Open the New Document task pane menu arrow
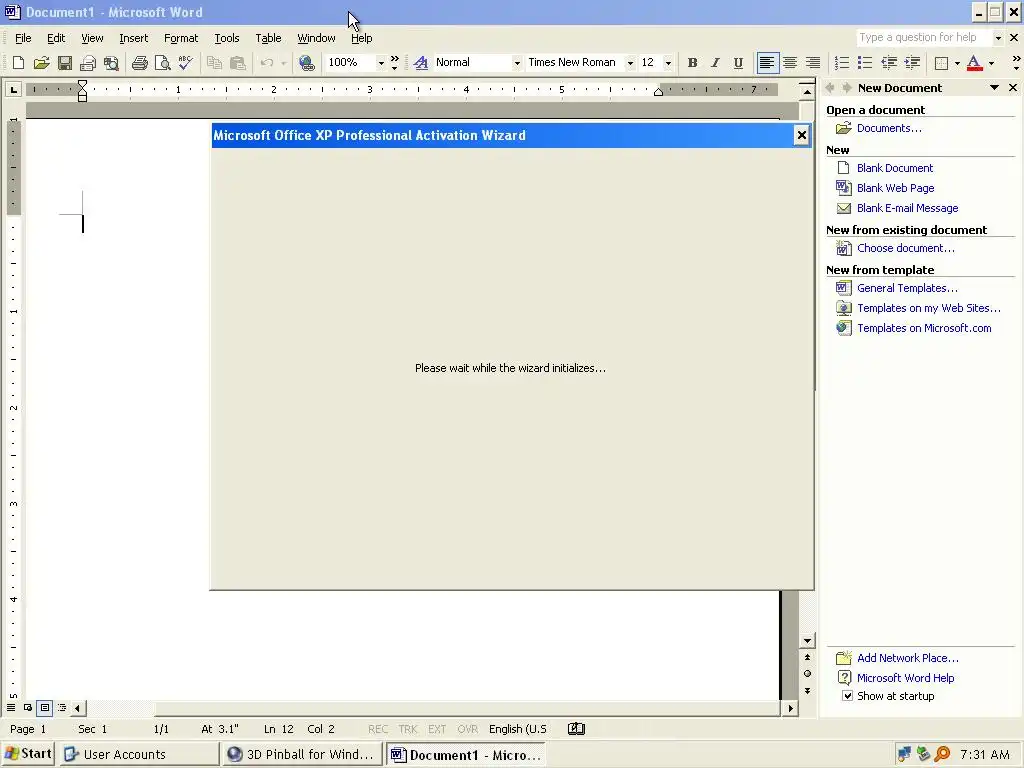Image resolution: width=1024 pixels, height=768 pixels. (x=994, y=88)
